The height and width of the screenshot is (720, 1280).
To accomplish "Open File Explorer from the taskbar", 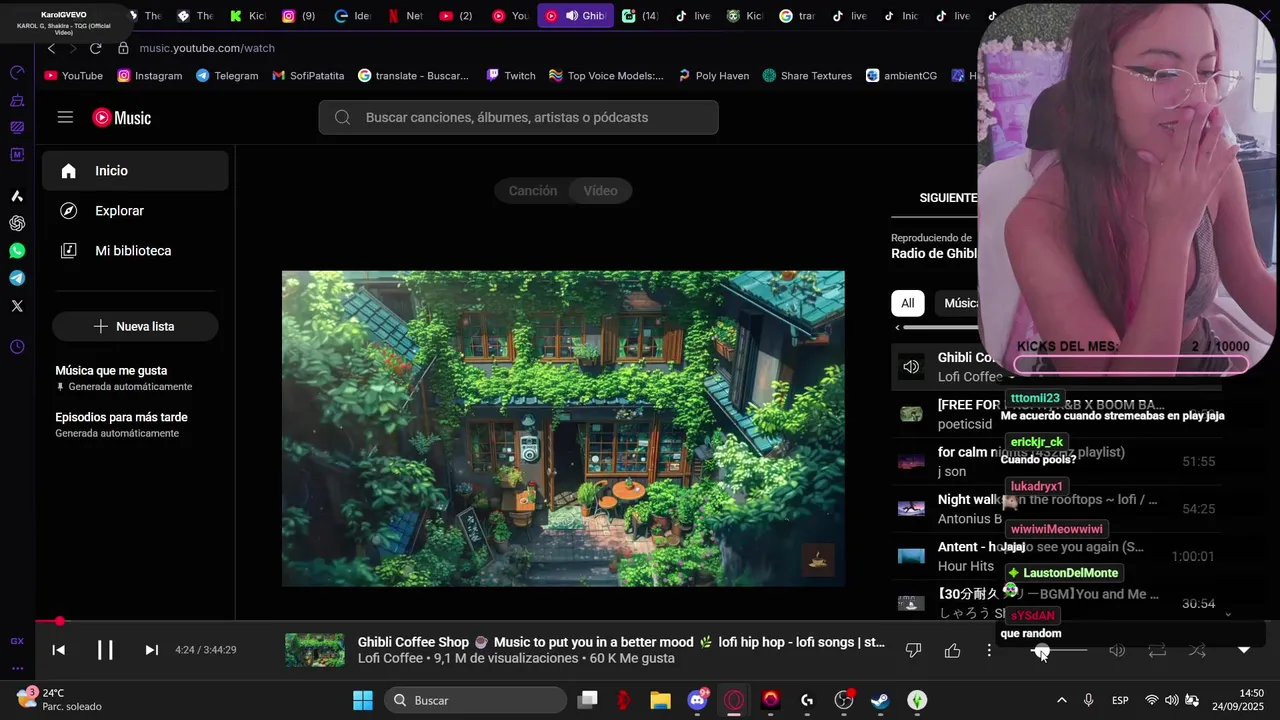I will tap(660, 700).
